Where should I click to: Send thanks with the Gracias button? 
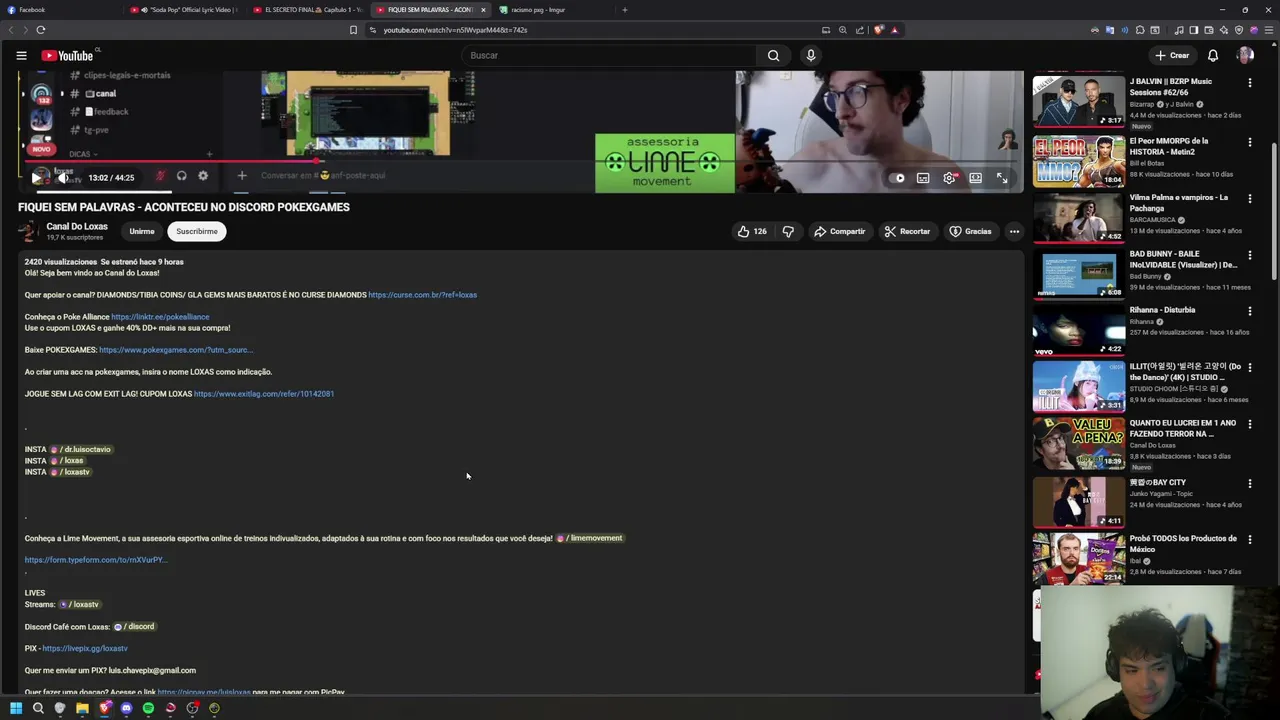[970, 231]
